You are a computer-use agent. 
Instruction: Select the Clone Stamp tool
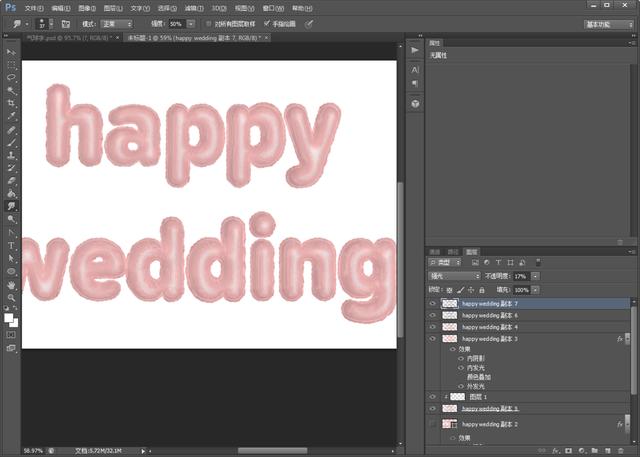tap(11, 155)
